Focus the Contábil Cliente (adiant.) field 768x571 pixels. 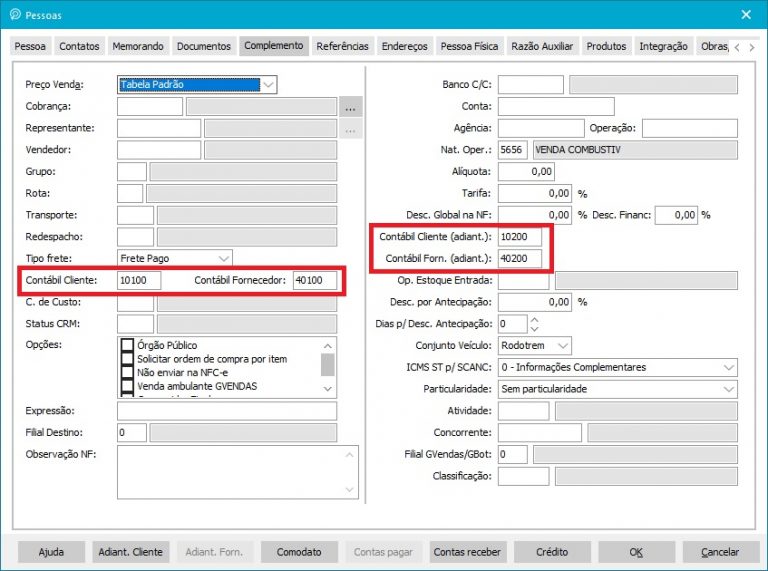(x=520, y=237)
